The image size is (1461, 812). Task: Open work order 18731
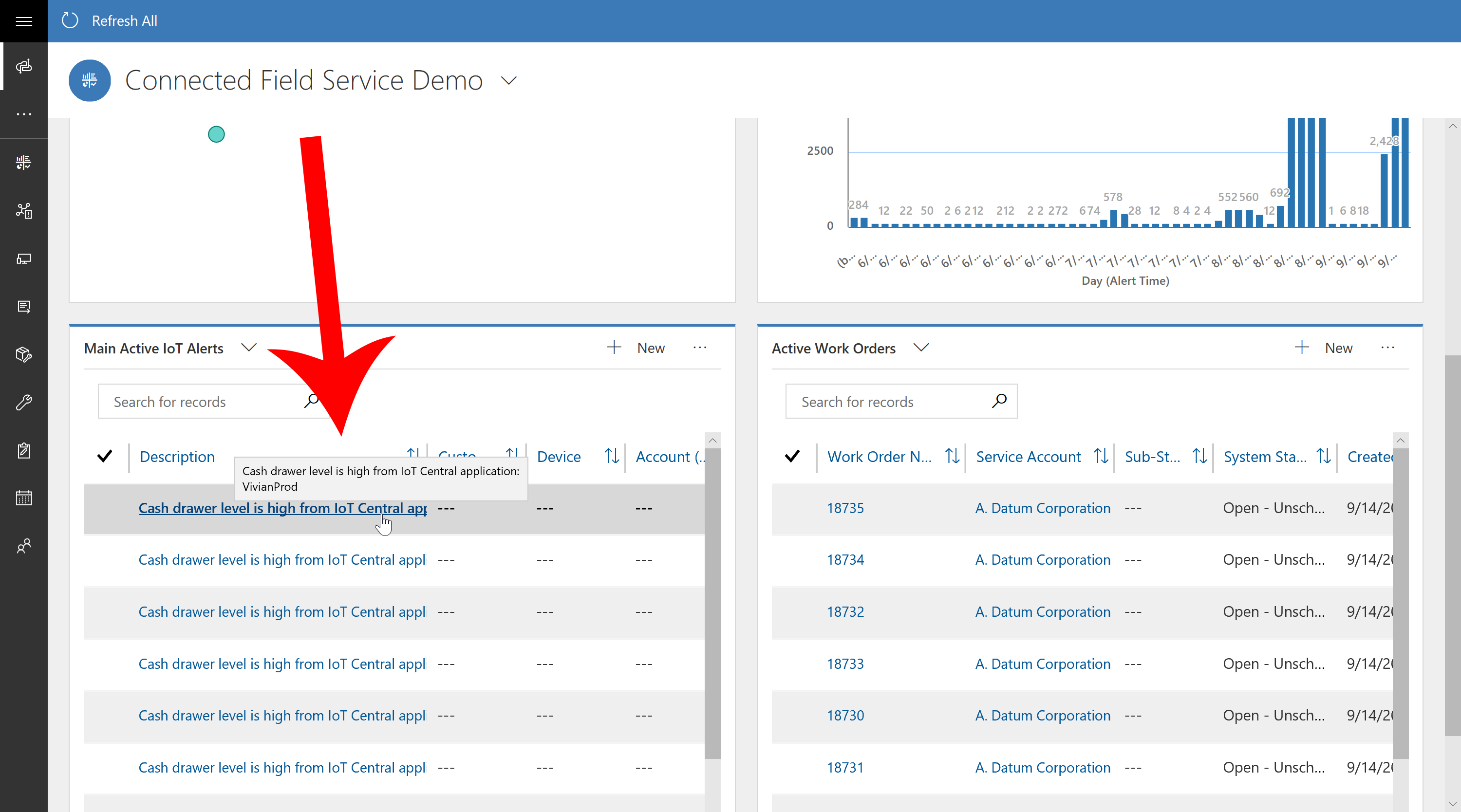[845, 767]
